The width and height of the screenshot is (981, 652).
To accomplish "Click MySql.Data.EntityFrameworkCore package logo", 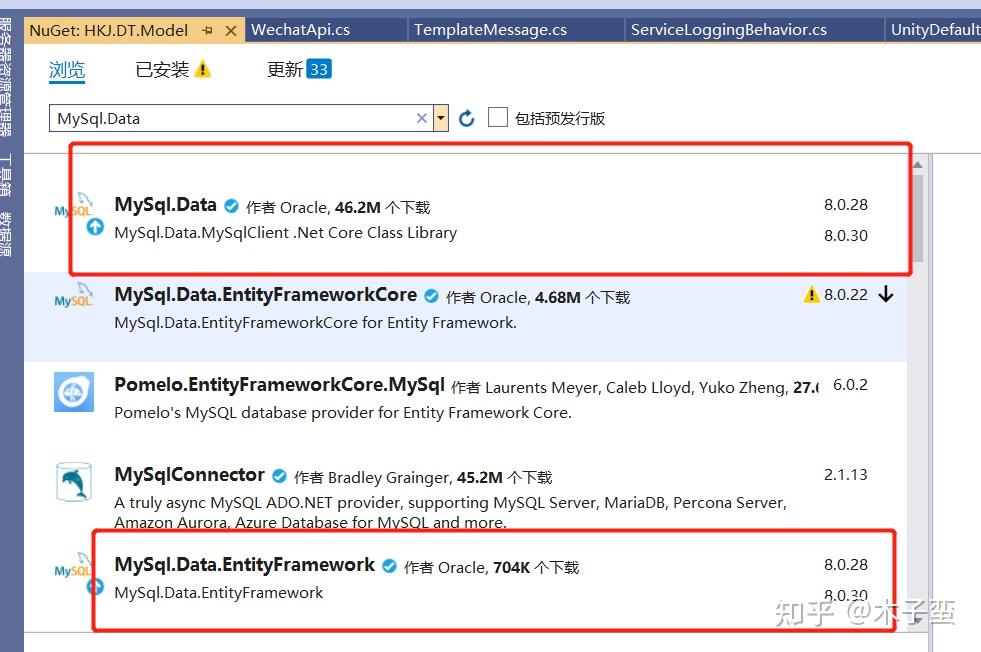I will point(74,295).
